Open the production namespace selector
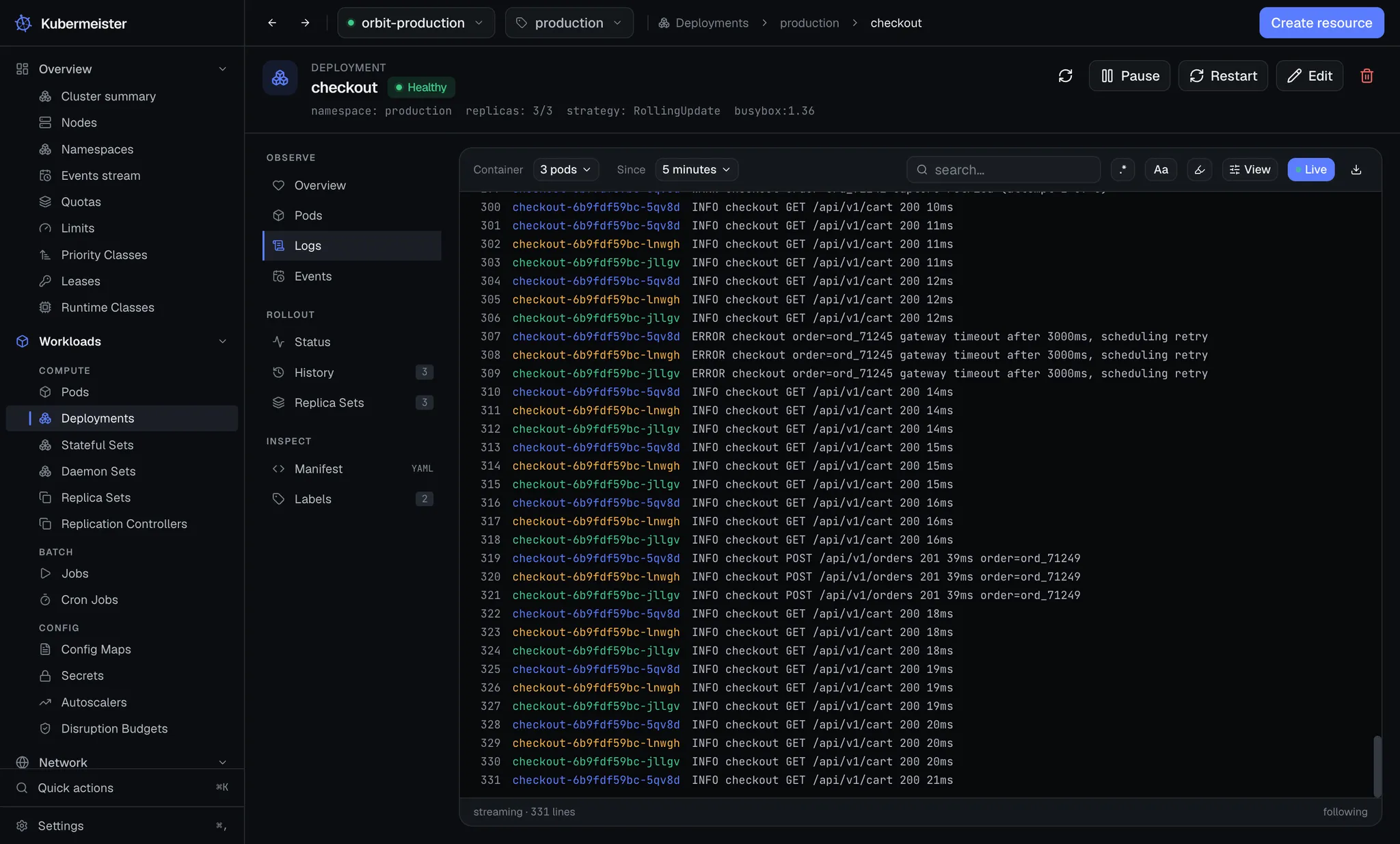 (569, 23)
